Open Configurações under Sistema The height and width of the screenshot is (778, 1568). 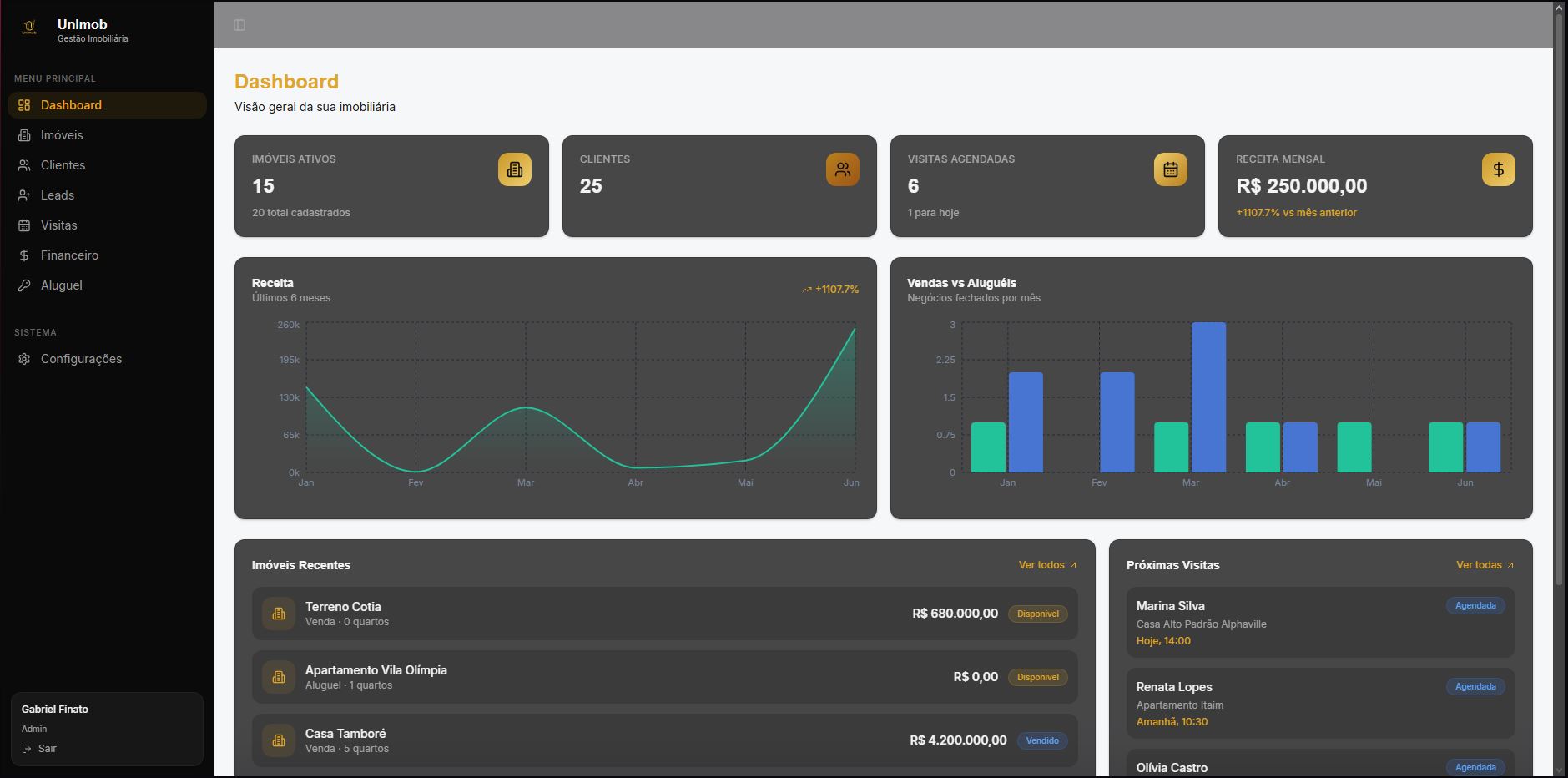pyautogui.click(x=107, y=359)
